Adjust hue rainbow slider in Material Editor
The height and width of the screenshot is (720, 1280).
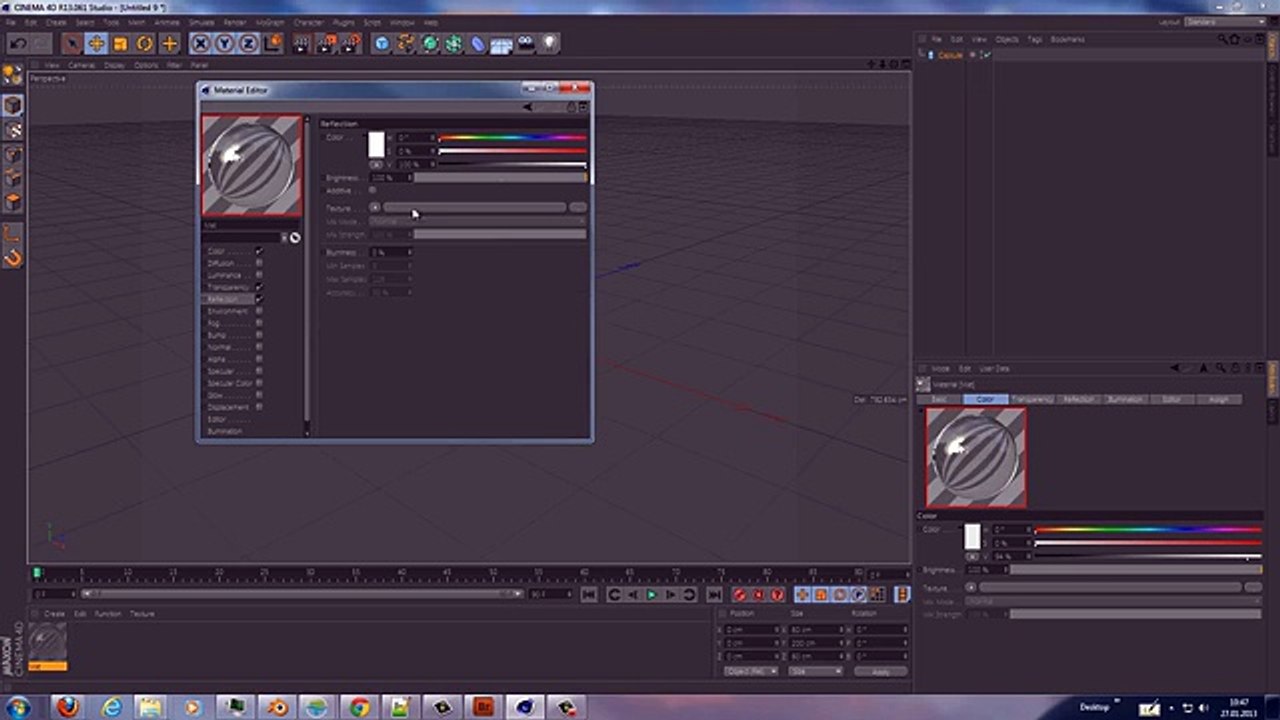click(512, 137)
